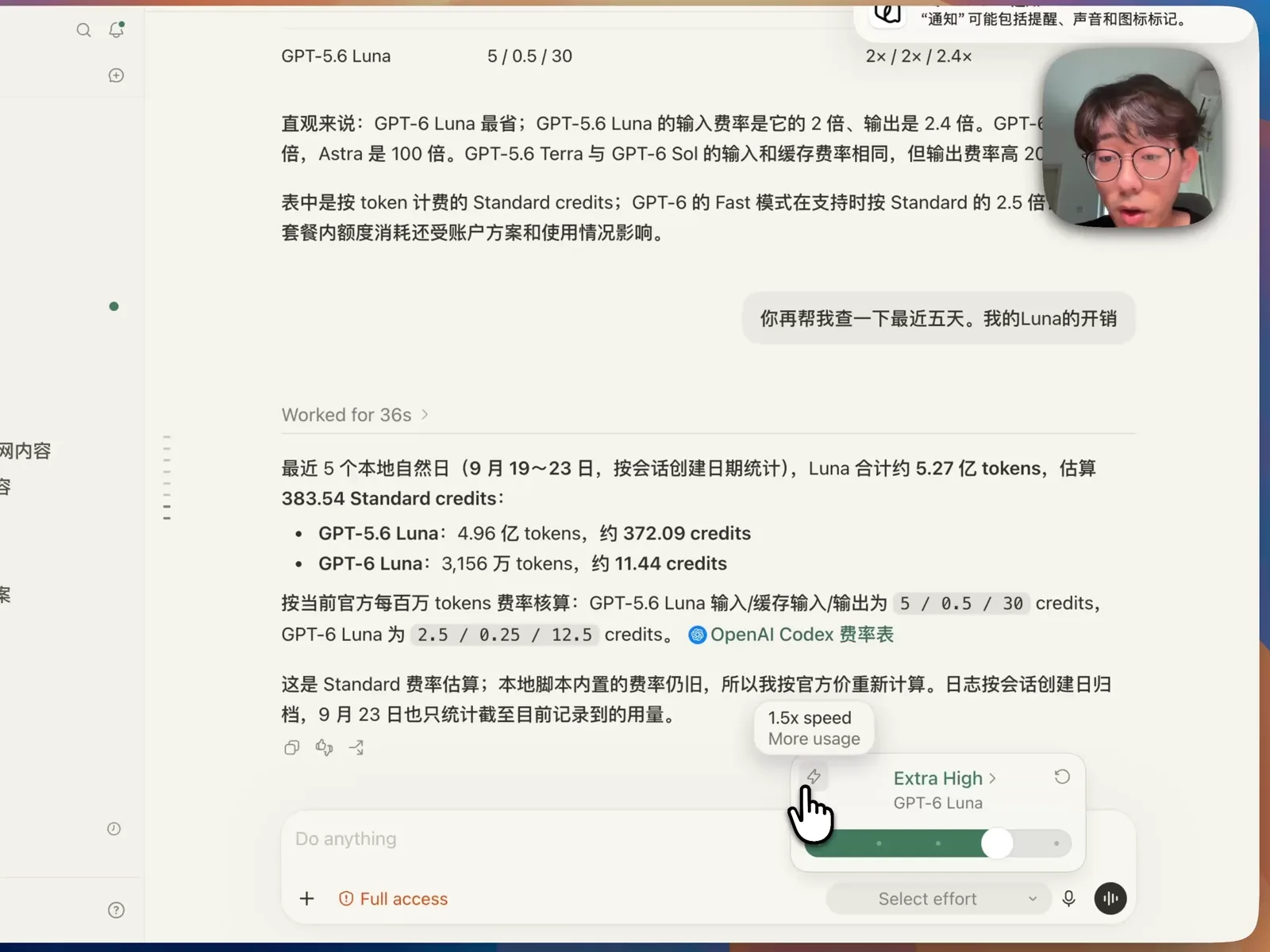
Task: Reset effort with the circular arrow icon
Action: coord(1062,777)
